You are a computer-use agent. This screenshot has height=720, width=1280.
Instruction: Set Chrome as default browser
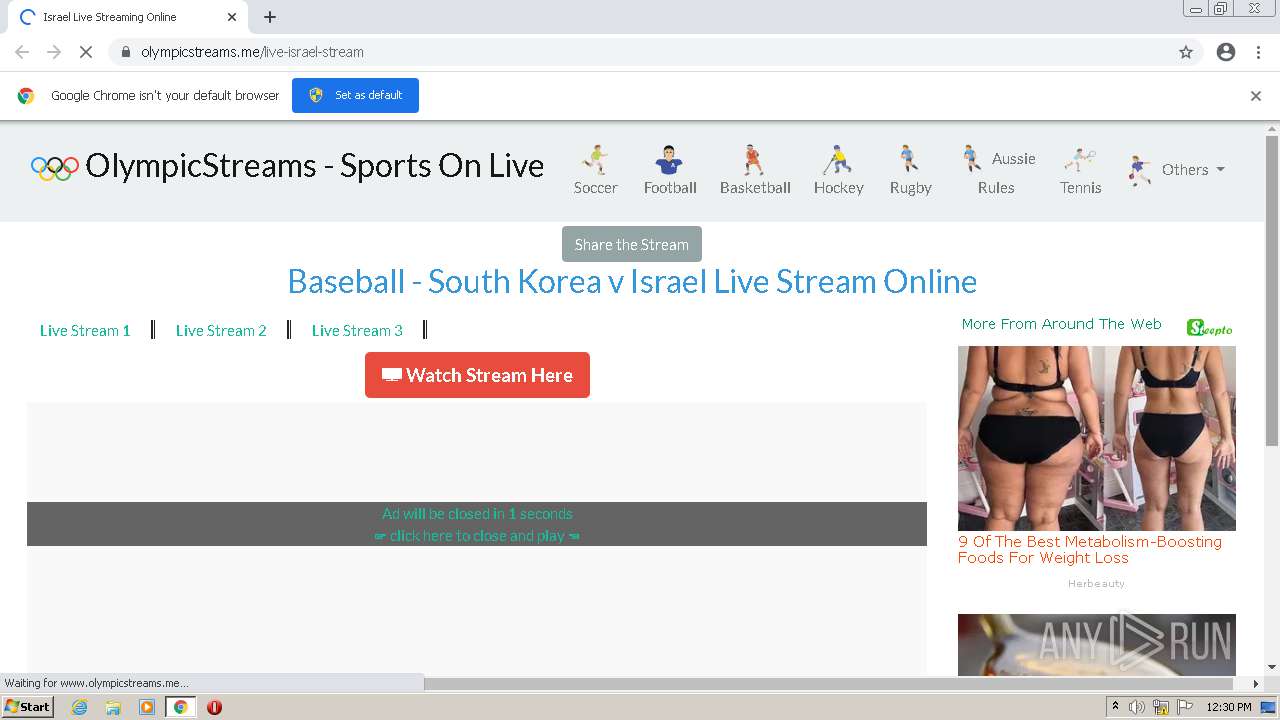pyautogui.click(x=355, y=95)
